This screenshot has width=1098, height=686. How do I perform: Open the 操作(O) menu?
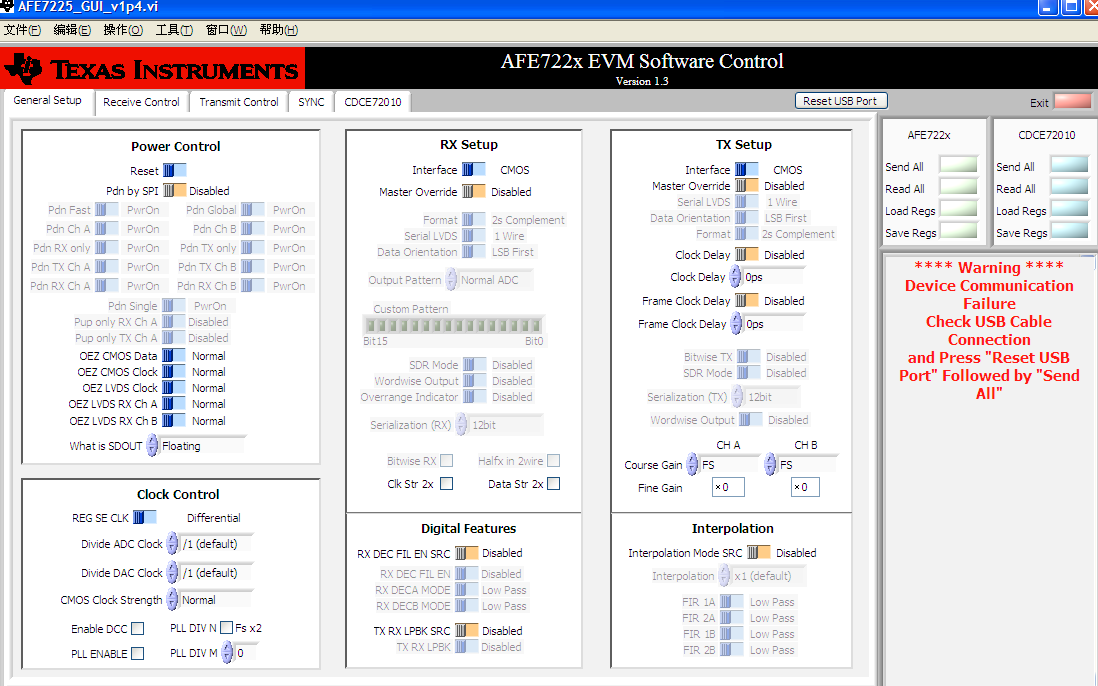click(x=123, y=30)
